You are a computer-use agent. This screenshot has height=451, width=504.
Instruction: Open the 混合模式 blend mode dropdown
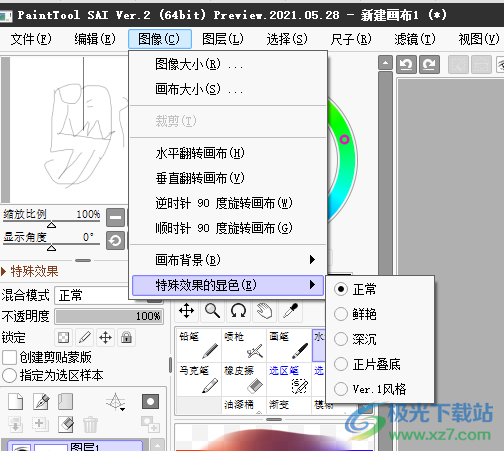(109, 295)
